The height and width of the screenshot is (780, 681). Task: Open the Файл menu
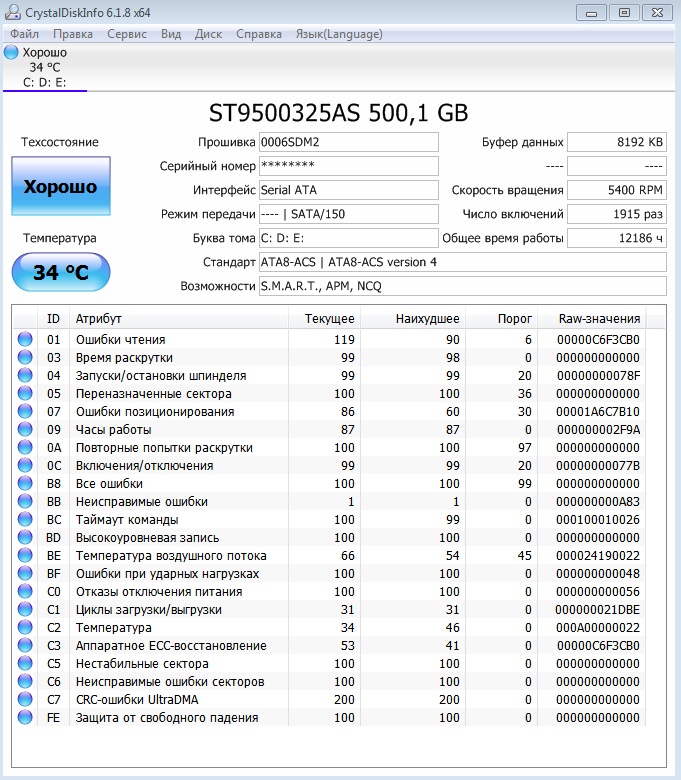point(25,34)
